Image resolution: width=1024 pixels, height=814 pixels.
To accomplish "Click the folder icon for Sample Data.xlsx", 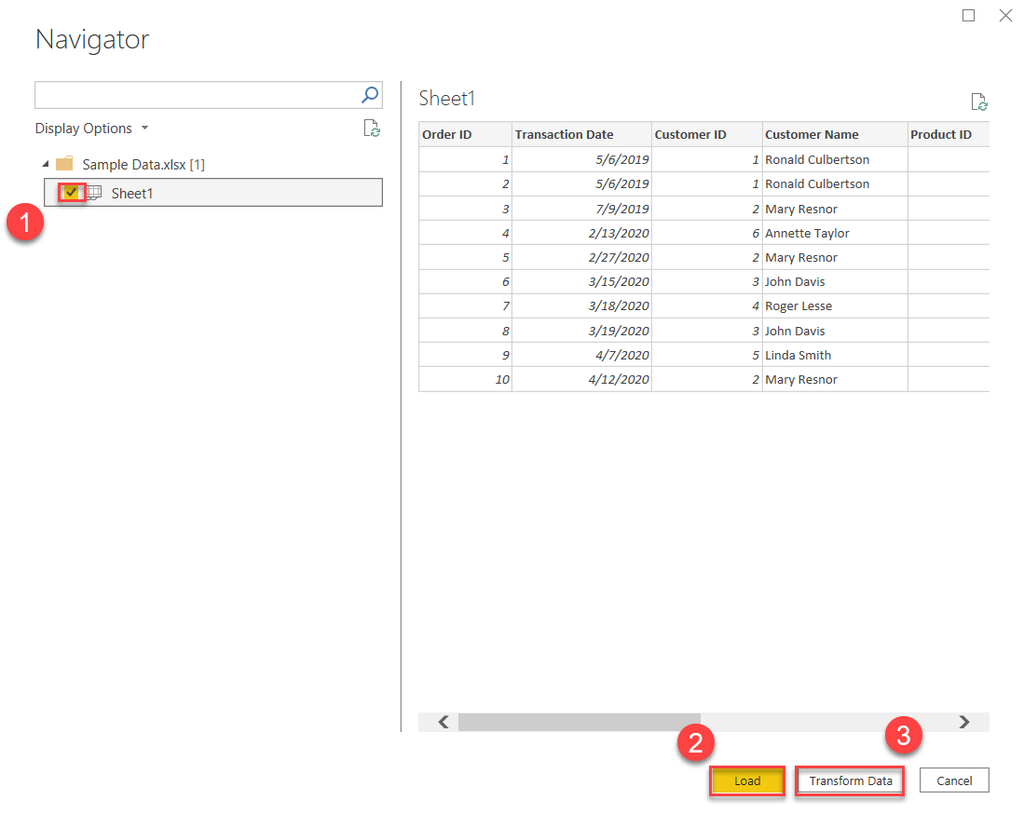I will click(x=65, y=163).
